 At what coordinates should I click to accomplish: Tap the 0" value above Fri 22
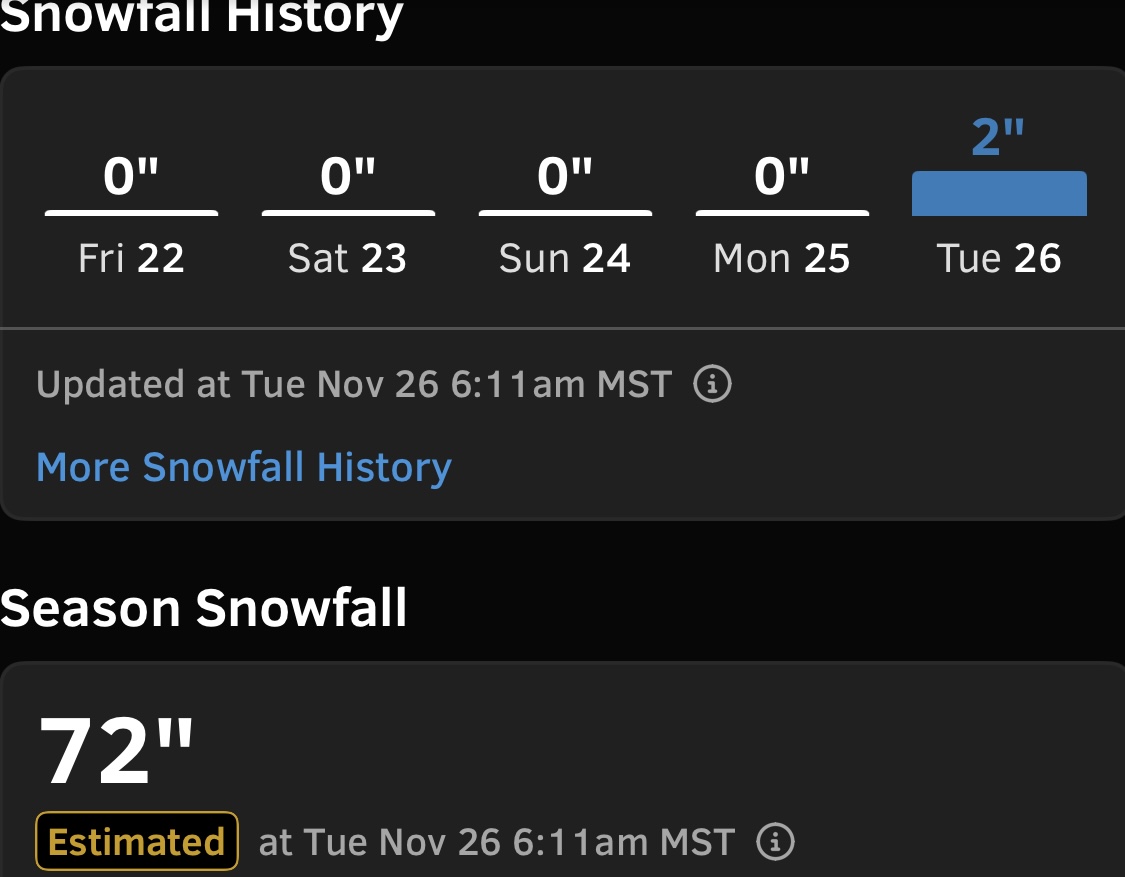click(x=131, y=176)
